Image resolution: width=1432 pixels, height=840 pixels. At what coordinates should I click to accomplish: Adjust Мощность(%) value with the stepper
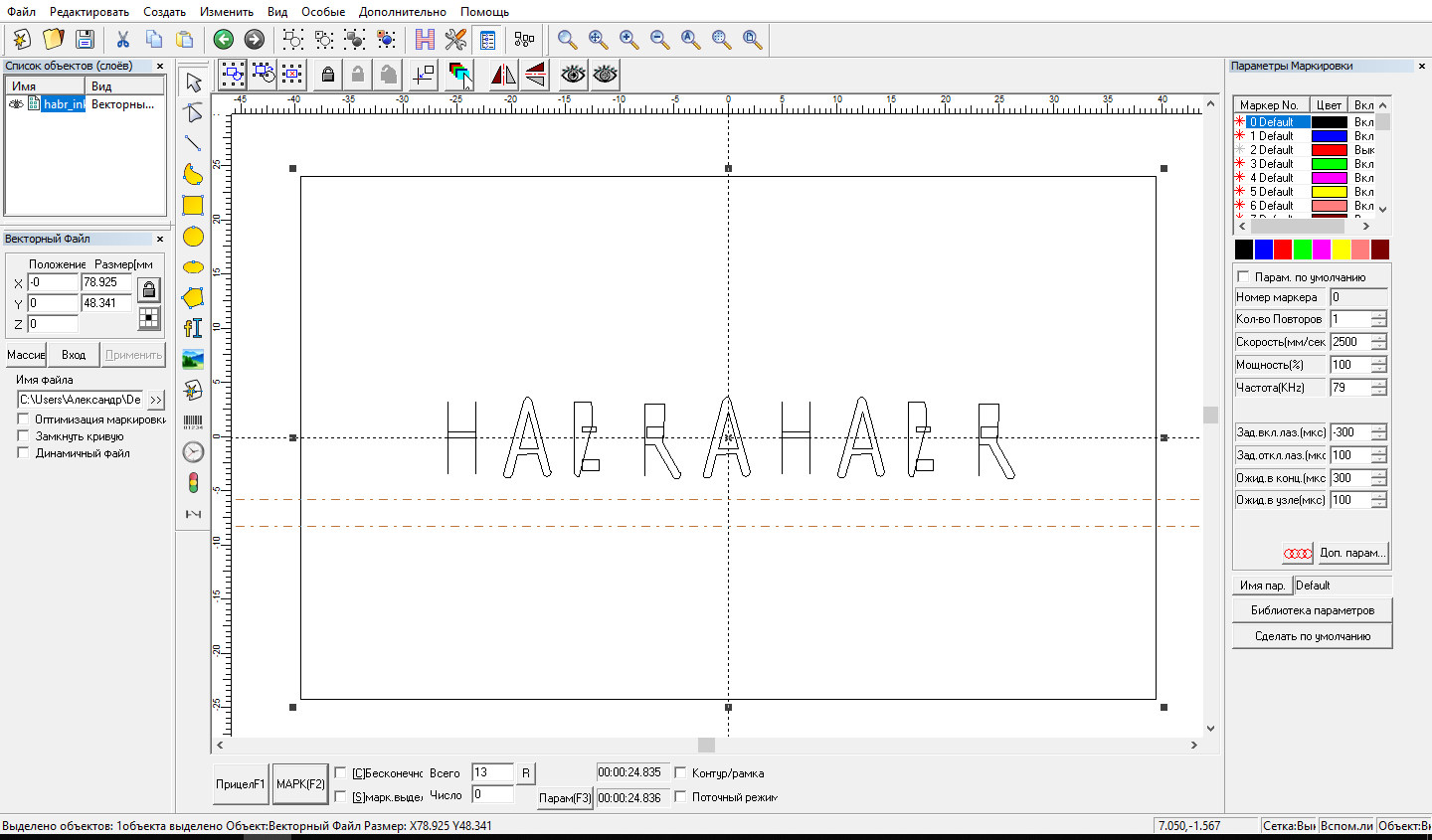[1378, 365]
